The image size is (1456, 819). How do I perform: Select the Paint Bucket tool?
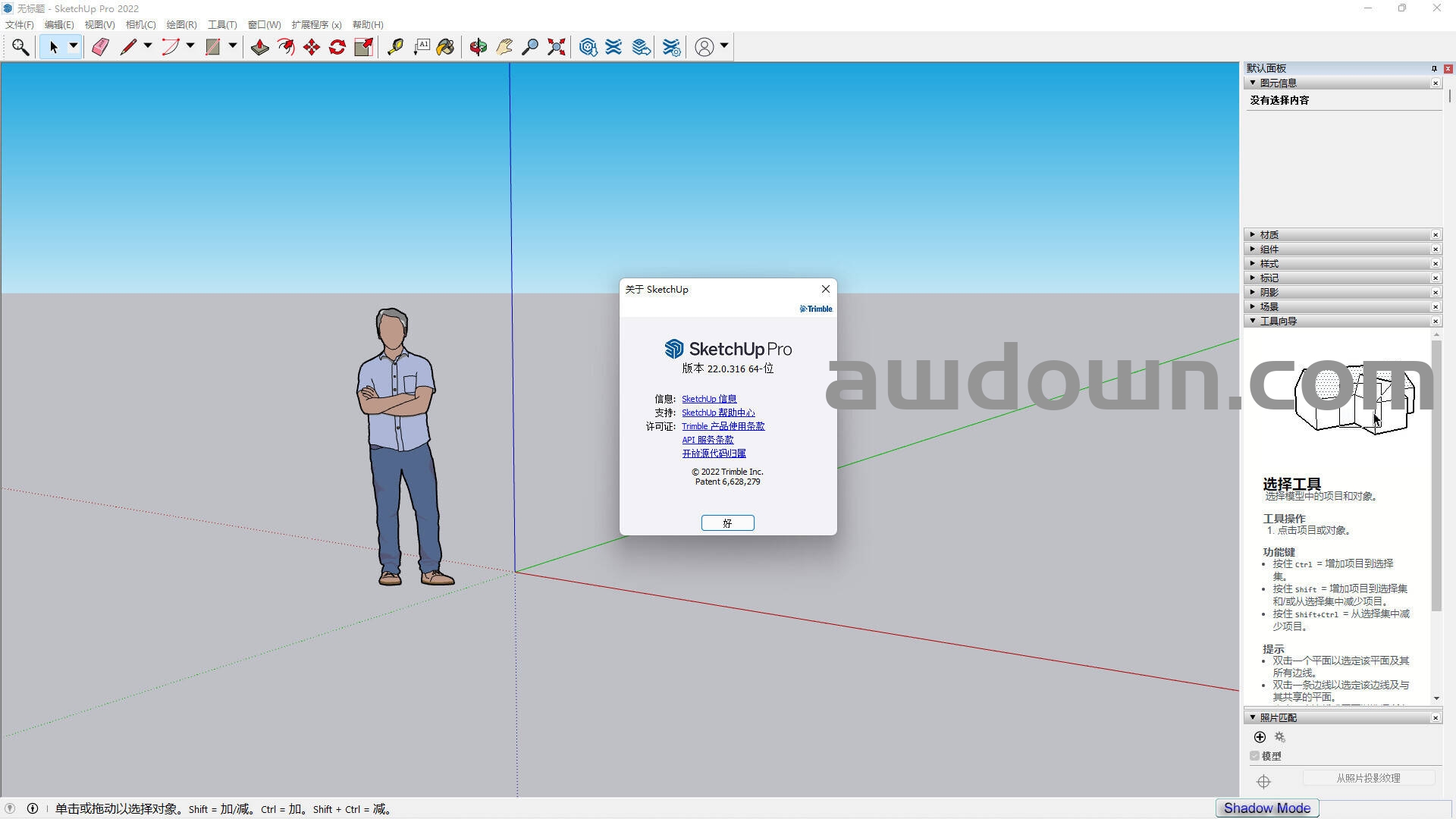tap(445, 47)
